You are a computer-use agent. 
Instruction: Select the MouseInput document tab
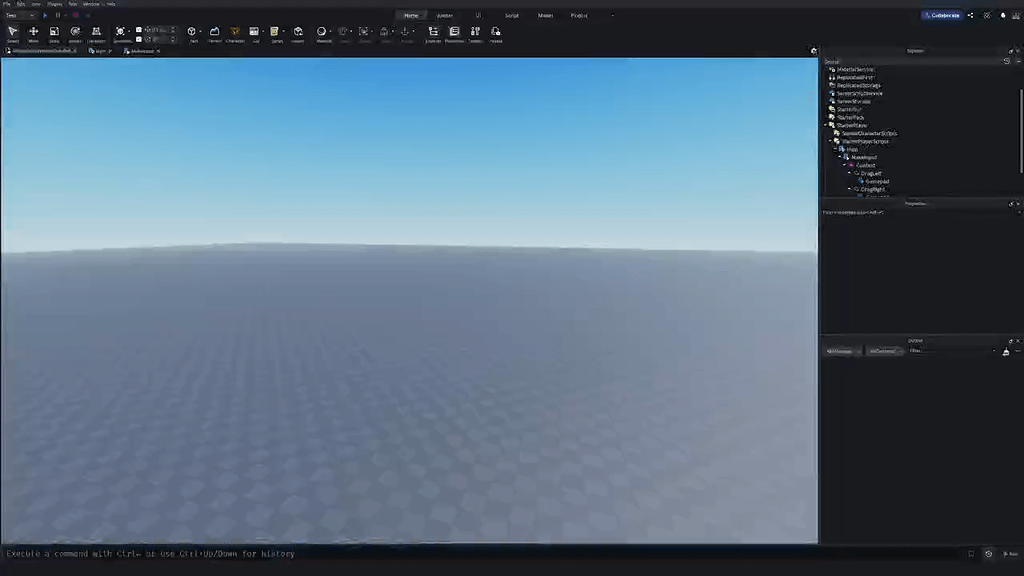pyautogui.click(x=142, y=51)
